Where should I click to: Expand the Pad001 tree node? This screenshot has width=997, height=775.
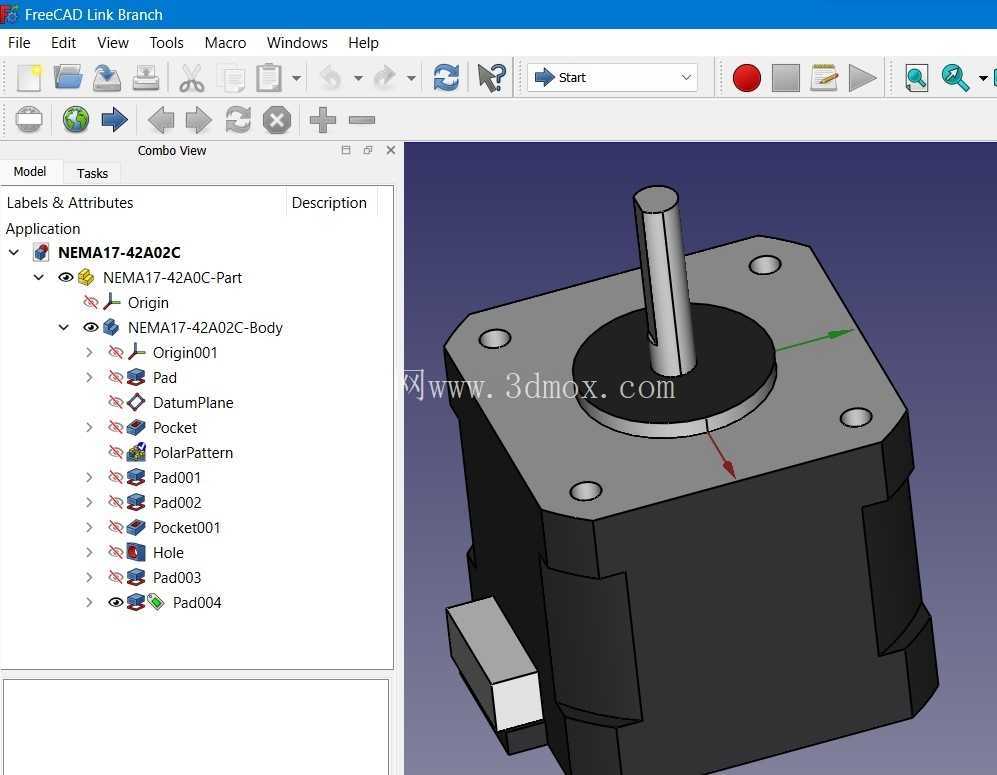89,477
